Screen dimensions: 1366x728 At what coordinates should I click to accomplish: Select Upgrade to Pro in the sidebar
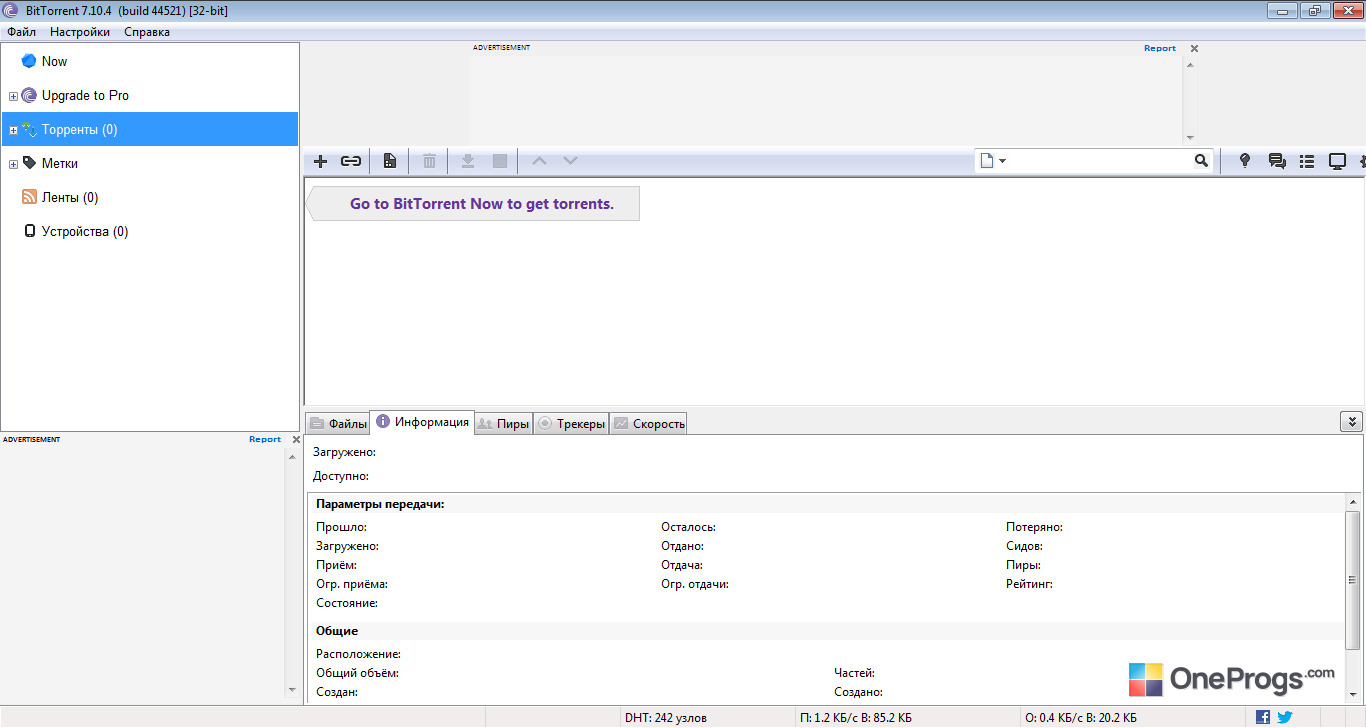(x=150, y=95)
